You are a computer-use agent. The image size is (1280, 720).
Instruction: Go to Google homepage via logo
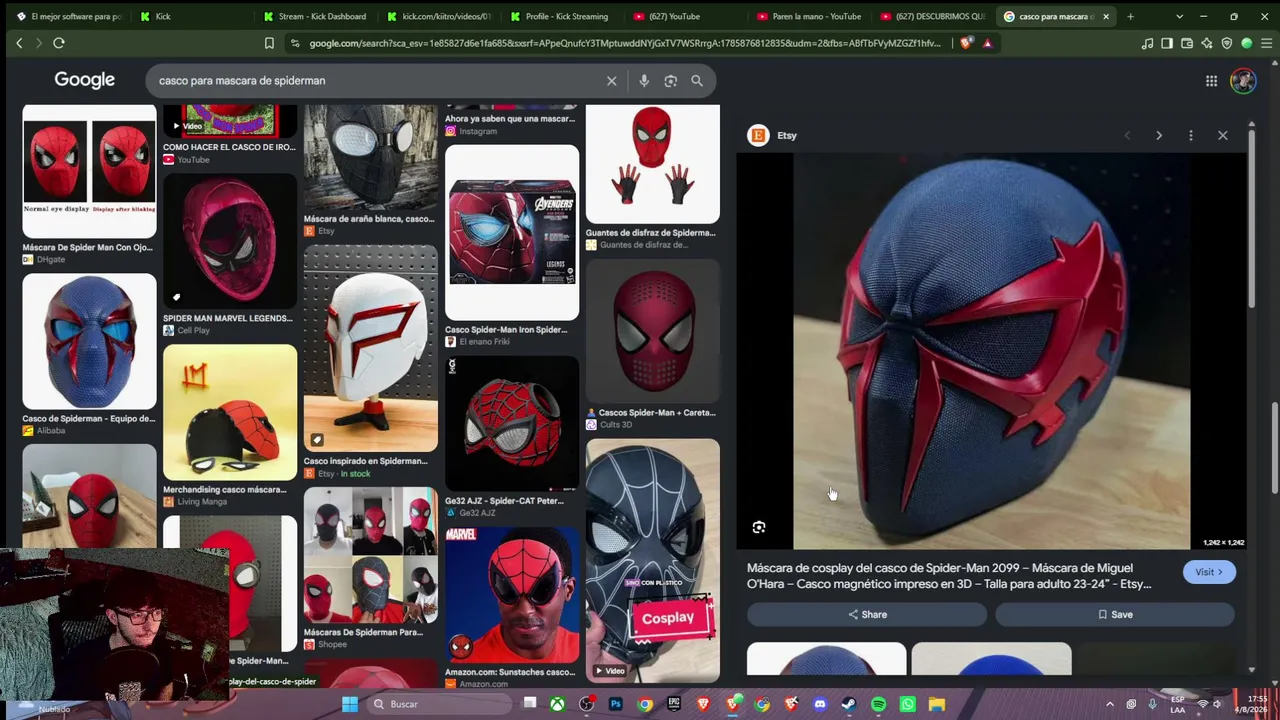click(85, 80)
